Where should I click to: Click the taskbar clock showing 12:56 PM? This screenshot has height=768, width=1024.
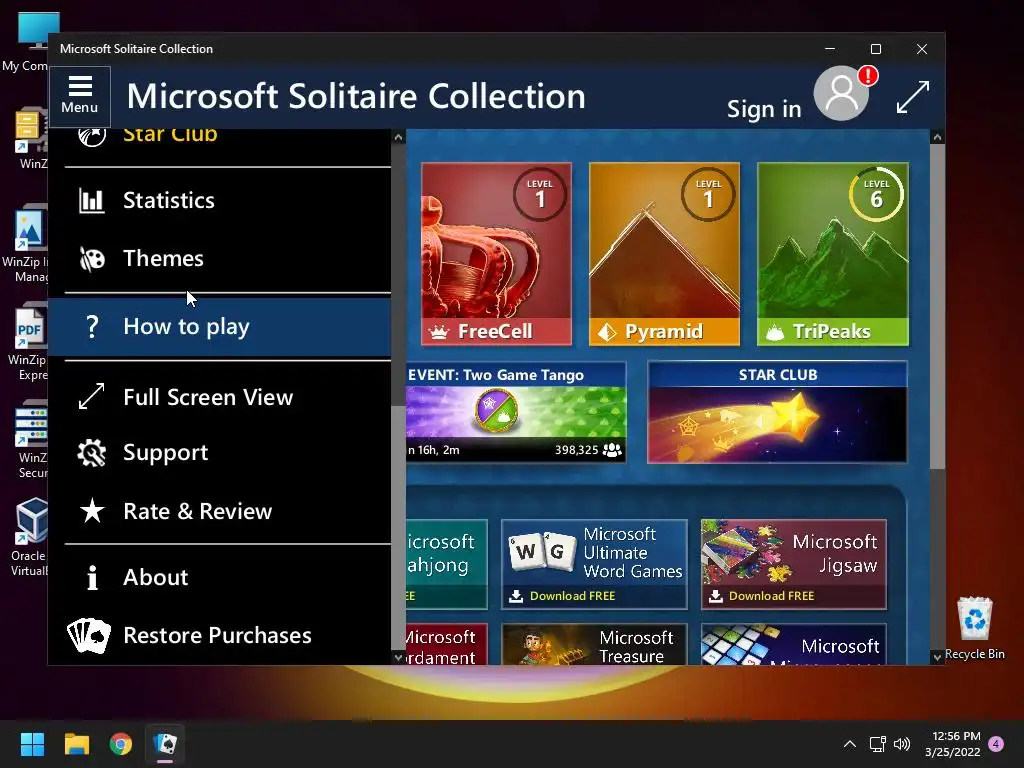[x=953, y=744]
